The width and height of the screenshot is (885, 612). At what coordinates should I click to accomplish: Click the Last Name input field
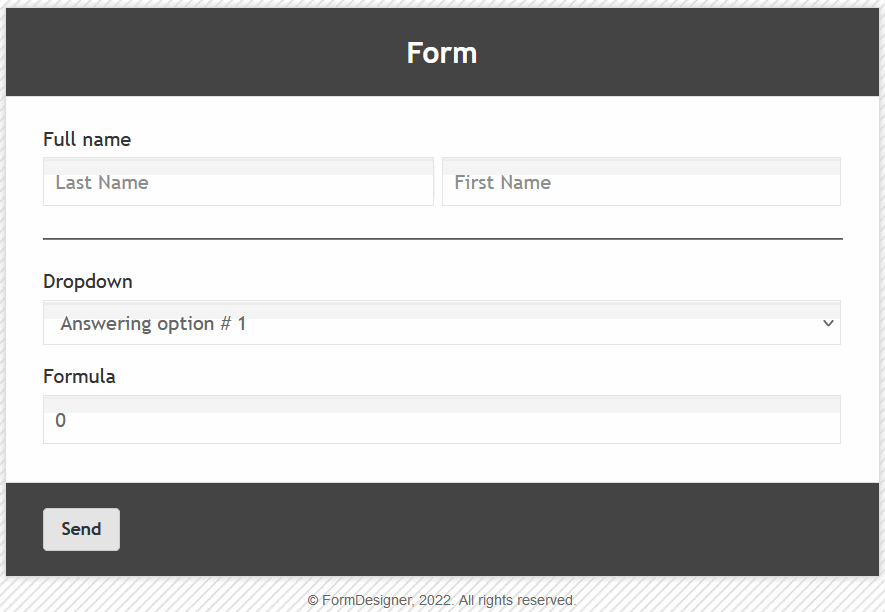tap(238, 183)
